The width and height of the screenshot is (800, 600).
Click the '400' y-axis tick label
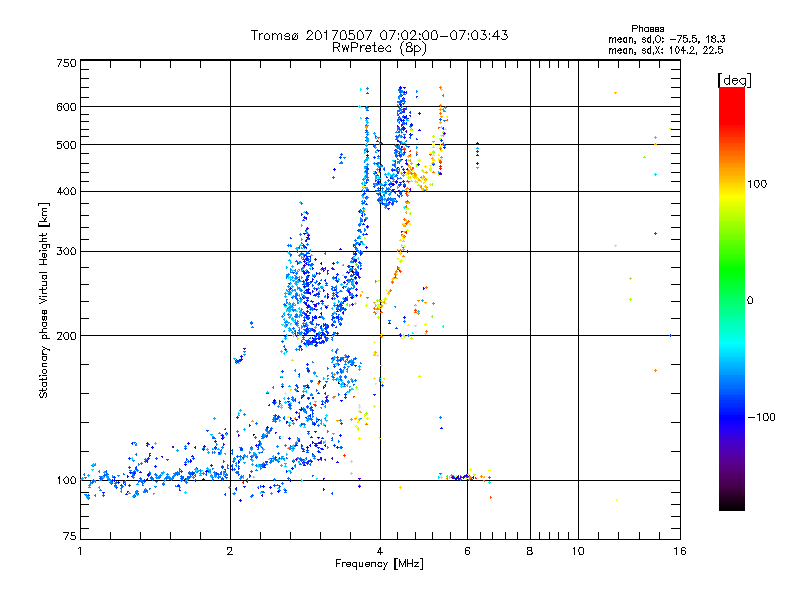click(66, 192)
